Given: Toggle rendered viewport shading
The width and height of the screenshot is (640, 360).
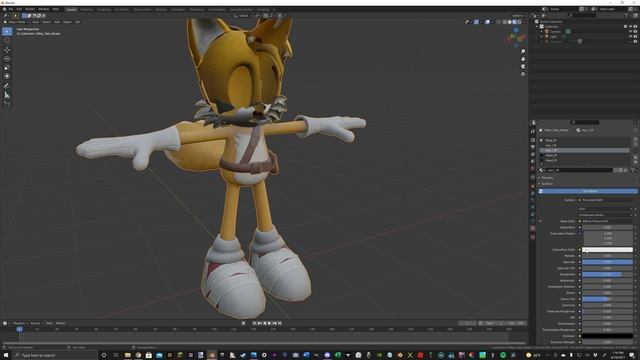Looking at the screenshot, I should pos(519,22).
